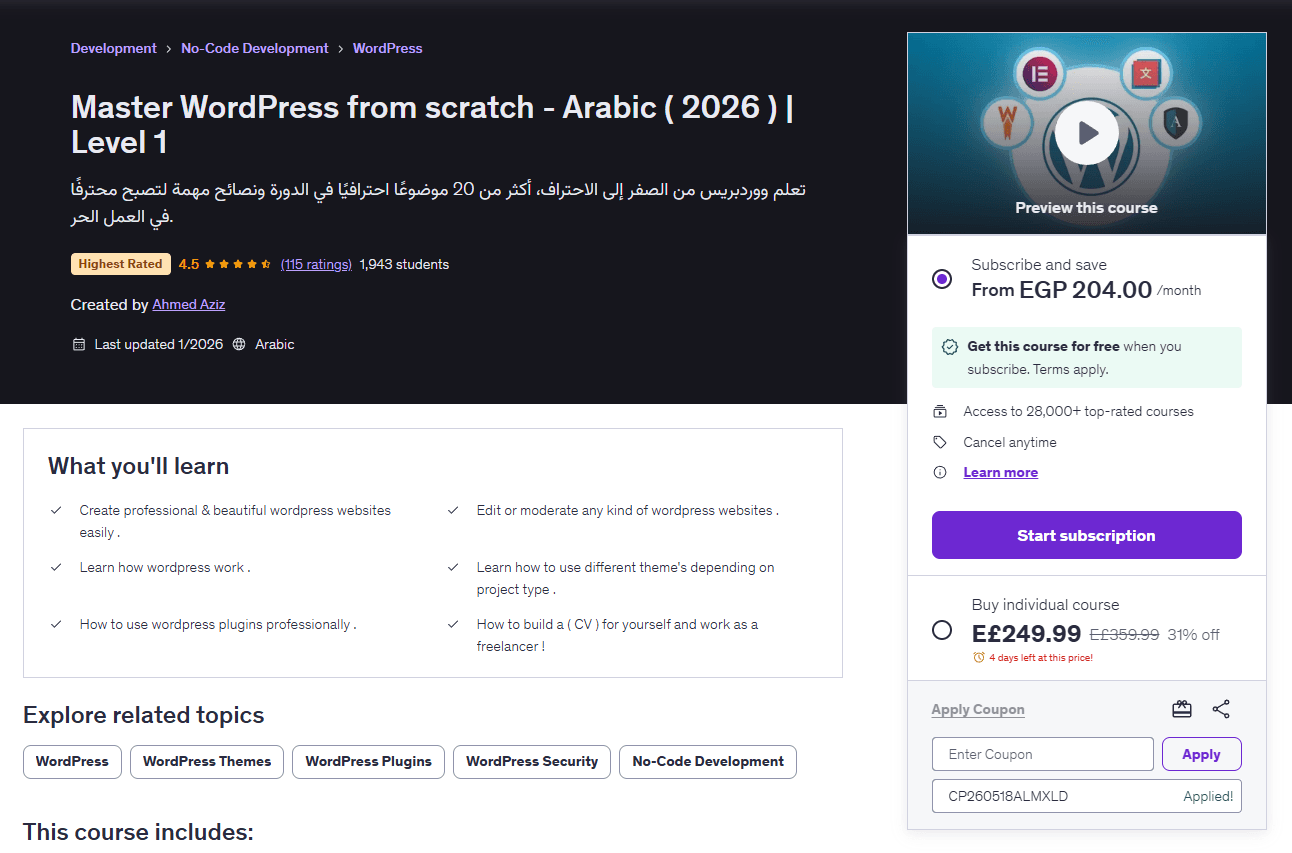
Task: Click the 4 days left at this price text
Action: [x=1041, y=658]
